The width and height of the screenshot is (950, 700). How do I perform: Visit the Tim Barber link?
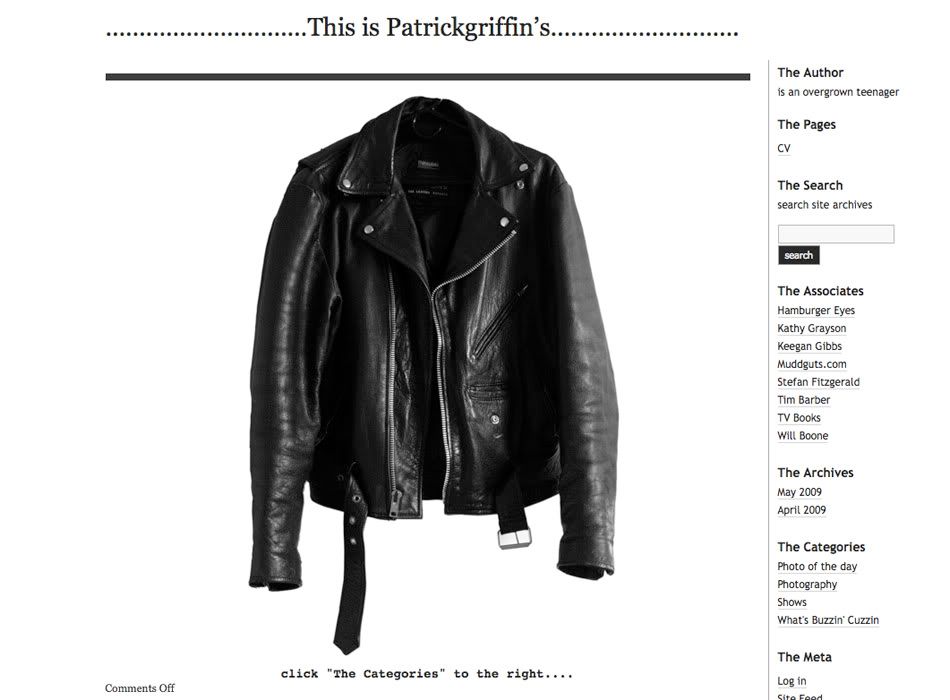(803, 400)
